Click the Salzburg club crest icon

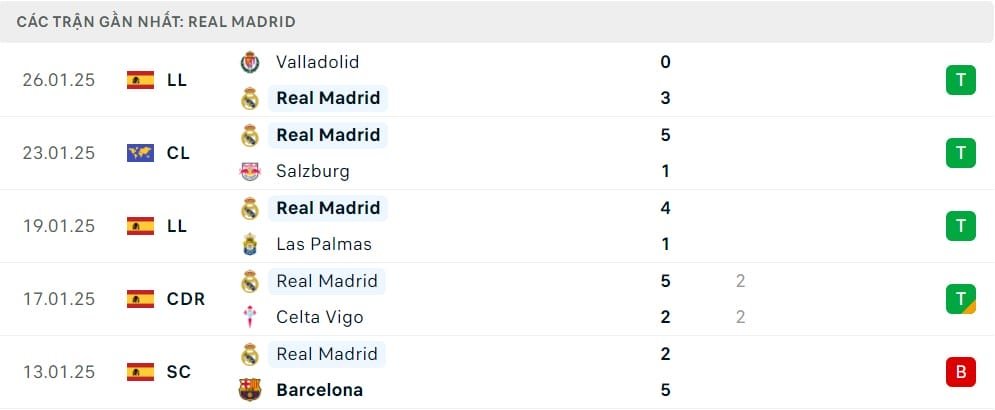click(x=250, y=171)
